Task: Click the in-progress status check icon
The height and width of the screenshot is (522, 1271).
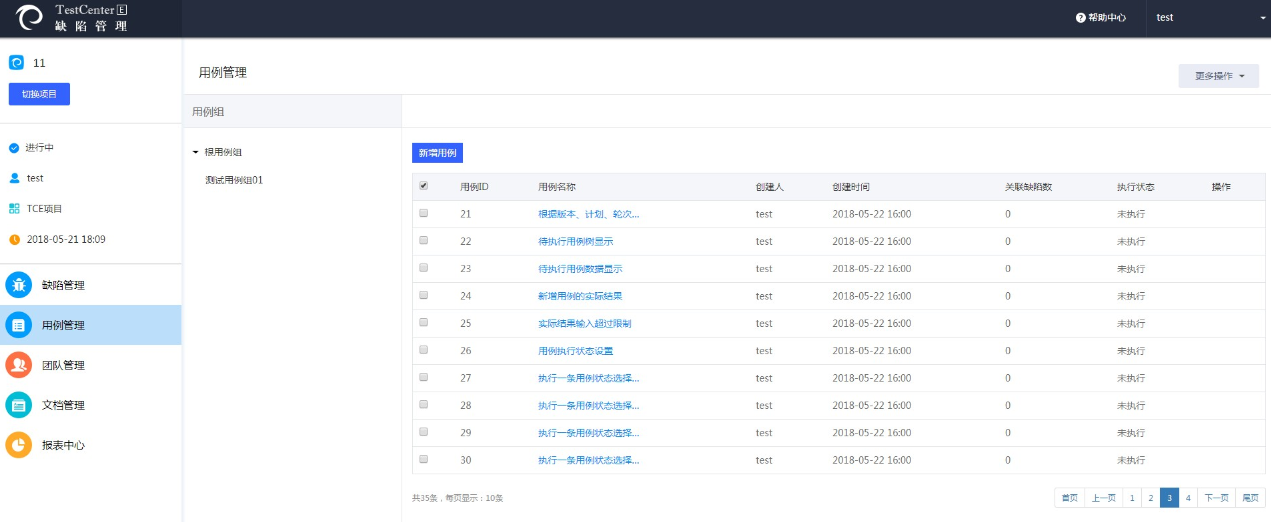Action: tap(14, 148)
